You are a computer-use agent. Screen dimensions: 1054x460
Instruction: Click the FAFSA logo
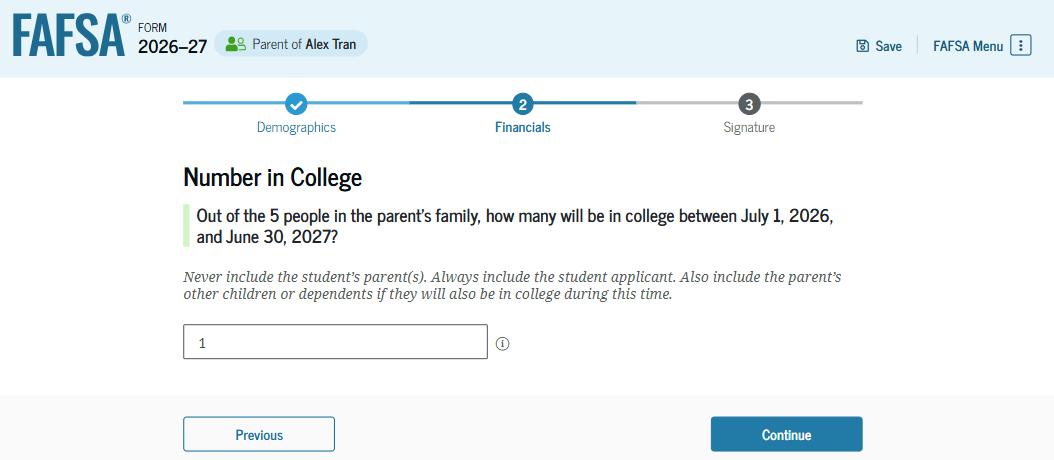(x=70, y=37)
